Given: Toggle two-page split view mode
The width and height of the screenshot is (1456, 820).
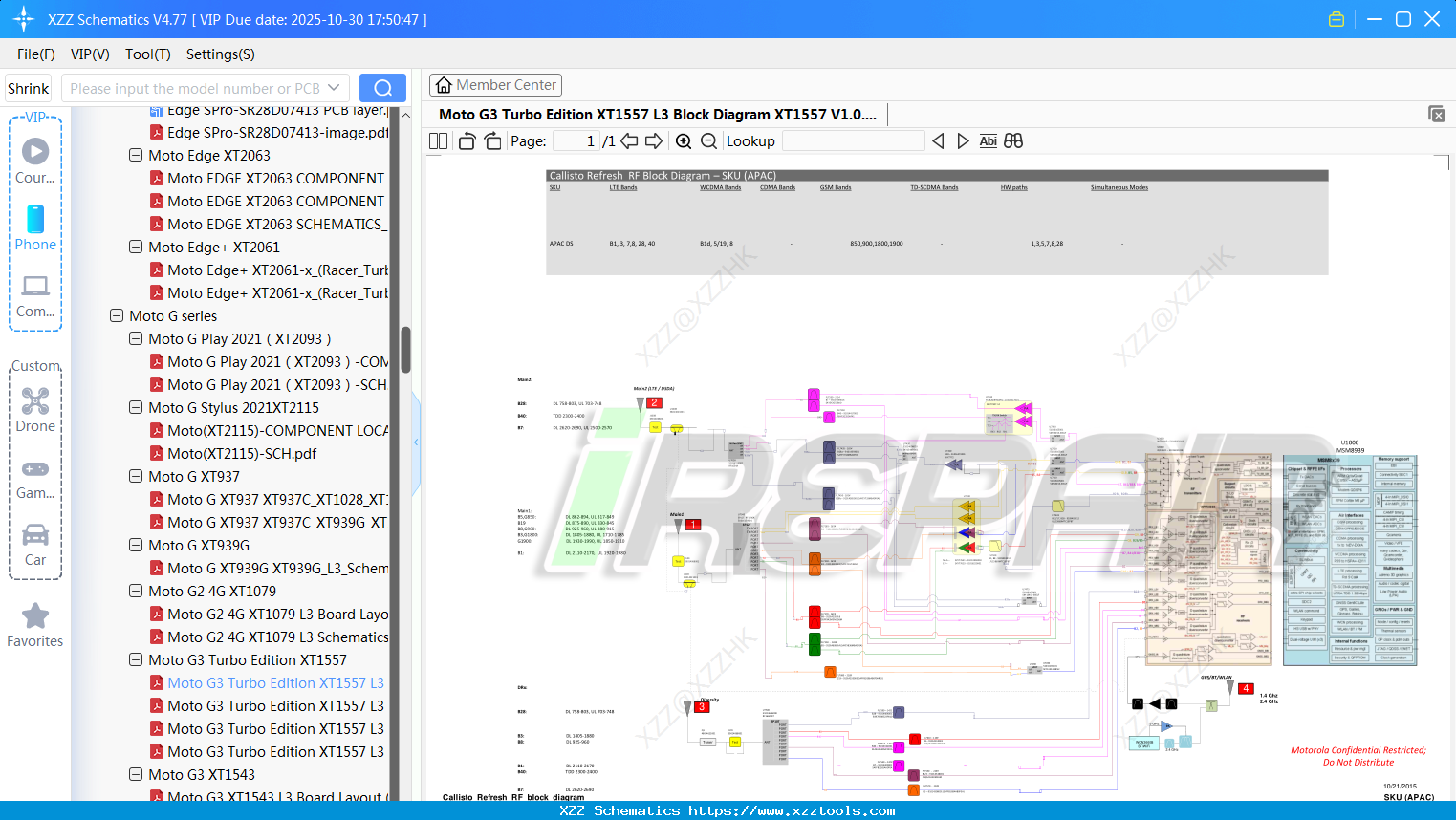Looking at the screenshot, I should pyautogui.click(x=437, y=140).
